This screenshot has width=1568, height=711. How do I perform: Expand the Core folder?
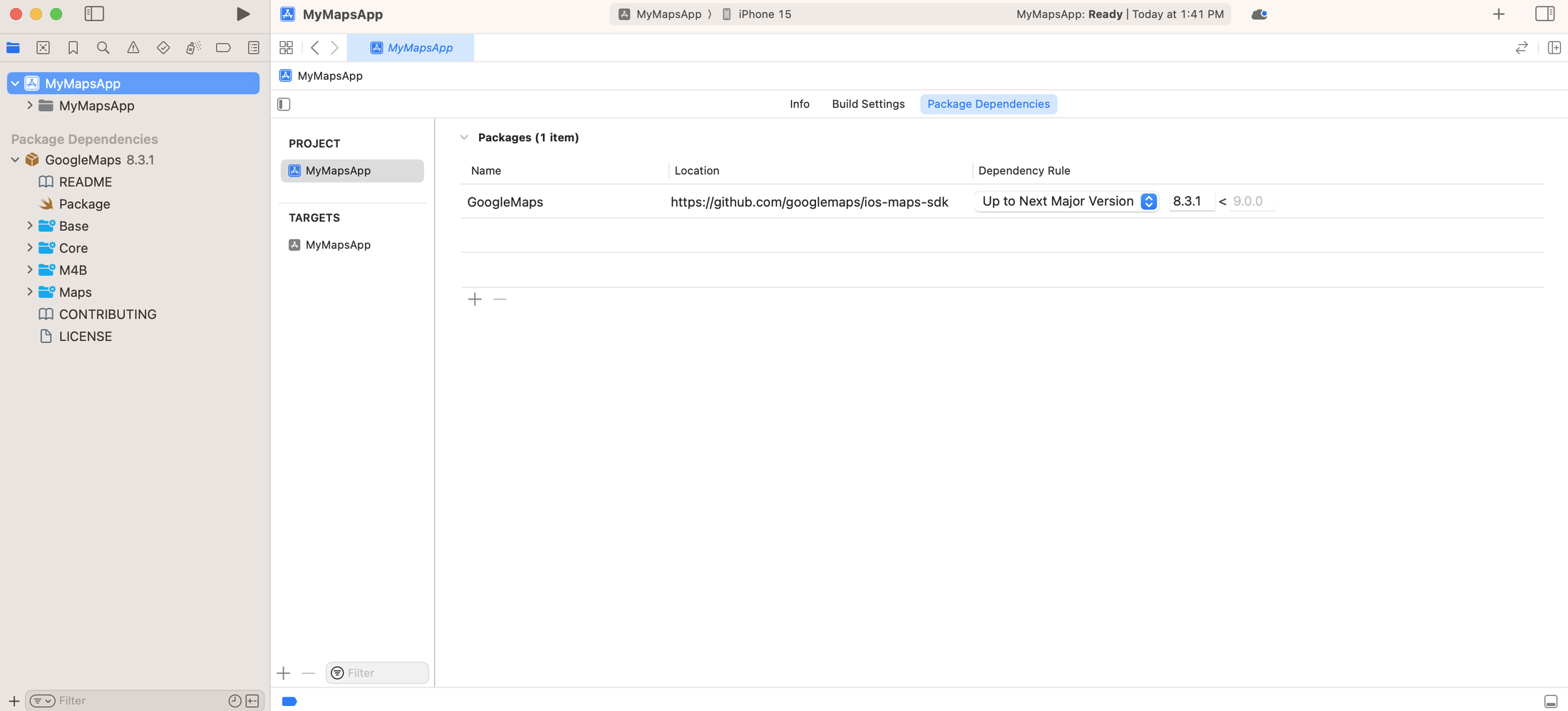[x=29, y=248]
